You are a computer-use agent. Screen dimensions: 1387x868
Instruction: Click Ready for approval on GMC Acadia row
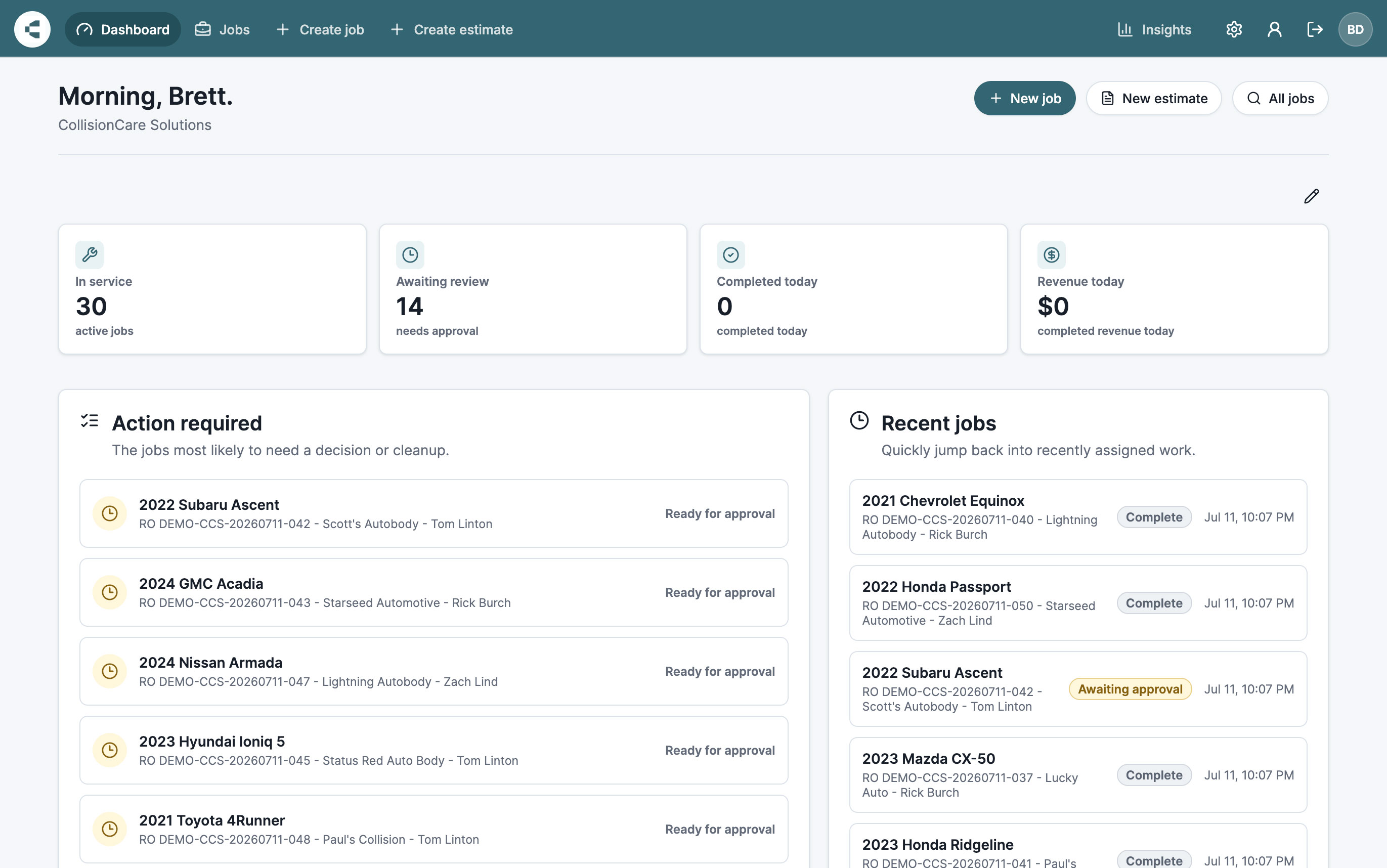pos(720,592)
